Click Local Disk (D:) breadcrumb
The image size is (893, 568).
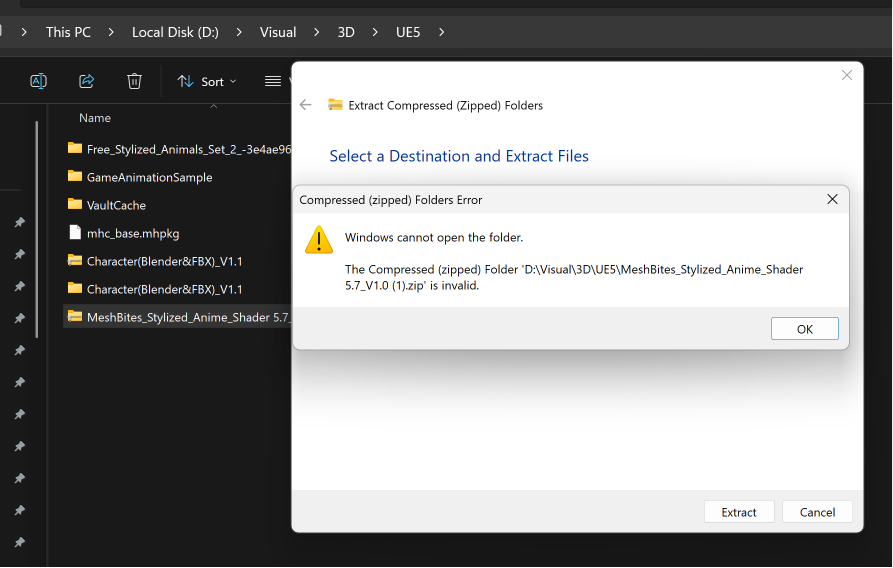tap(175, 32)
